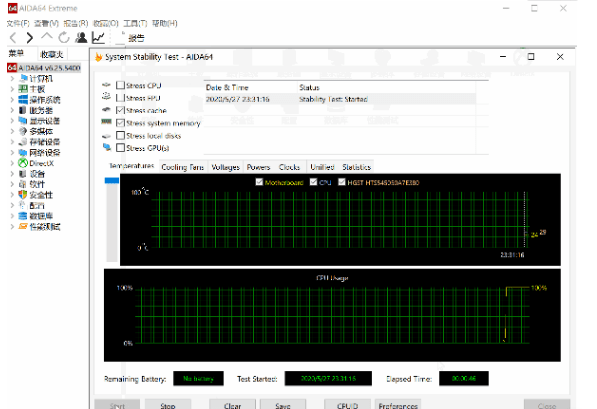Click the Stop button

click(168, 405)
